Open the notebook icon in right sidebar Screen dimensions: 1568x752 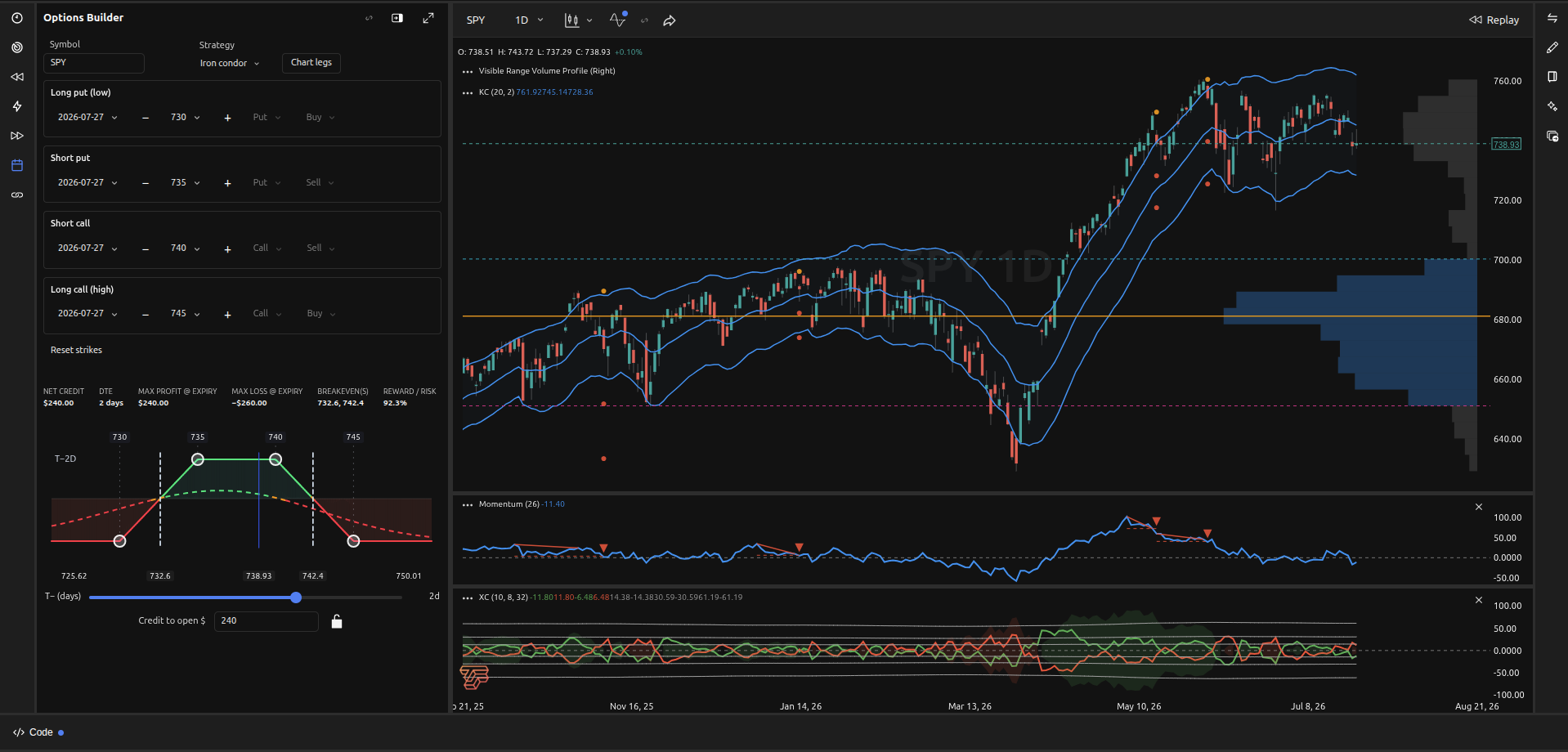coord(1552,77)
